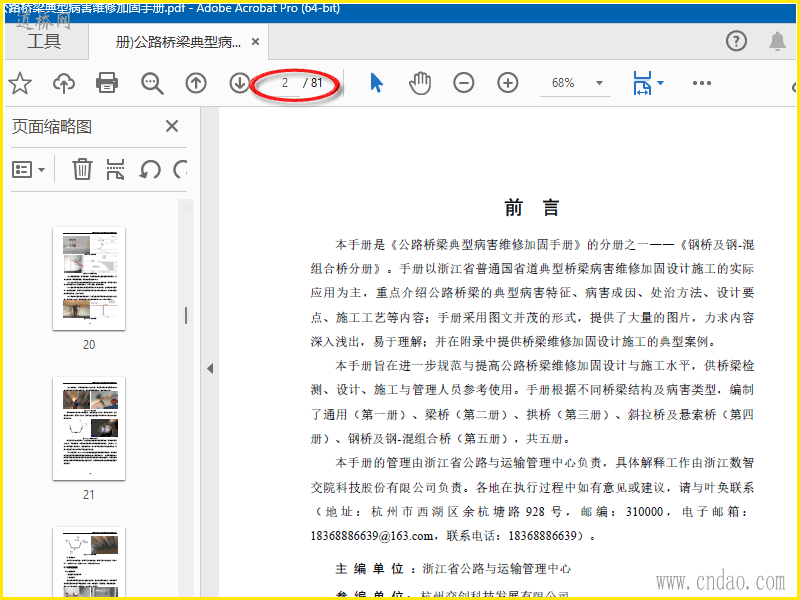Screen dimensions: 800x600
Task: Activate the hand pan tool
Action: pyautogui.click(x=420, y=83)
